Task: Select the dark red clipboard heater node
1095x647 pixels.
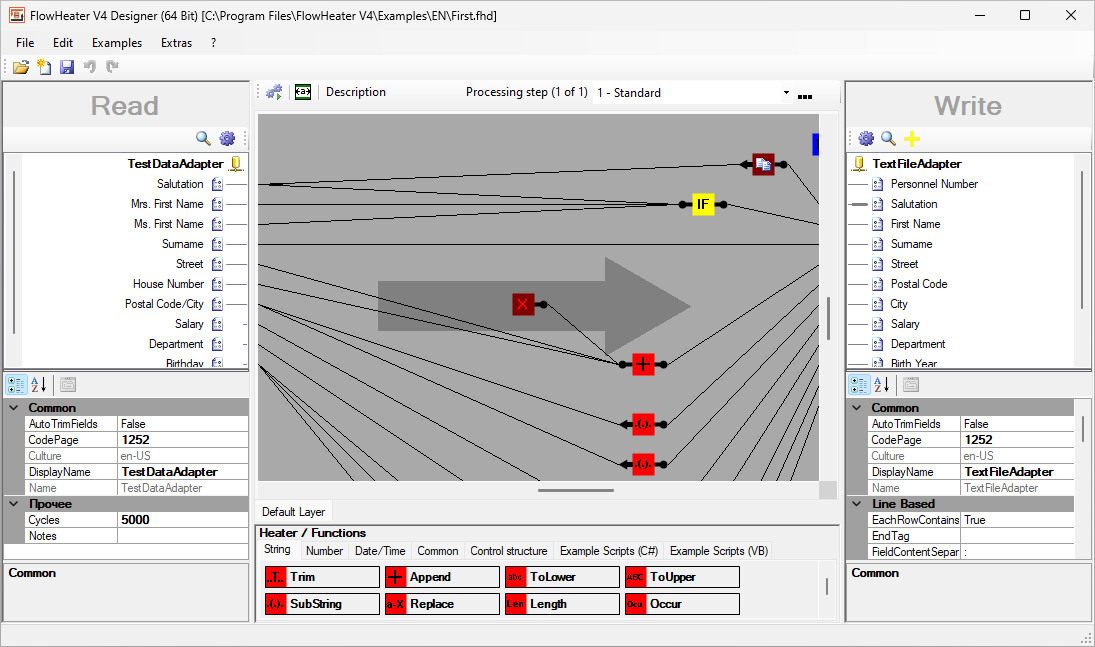Action: click(x=763, y=165)
